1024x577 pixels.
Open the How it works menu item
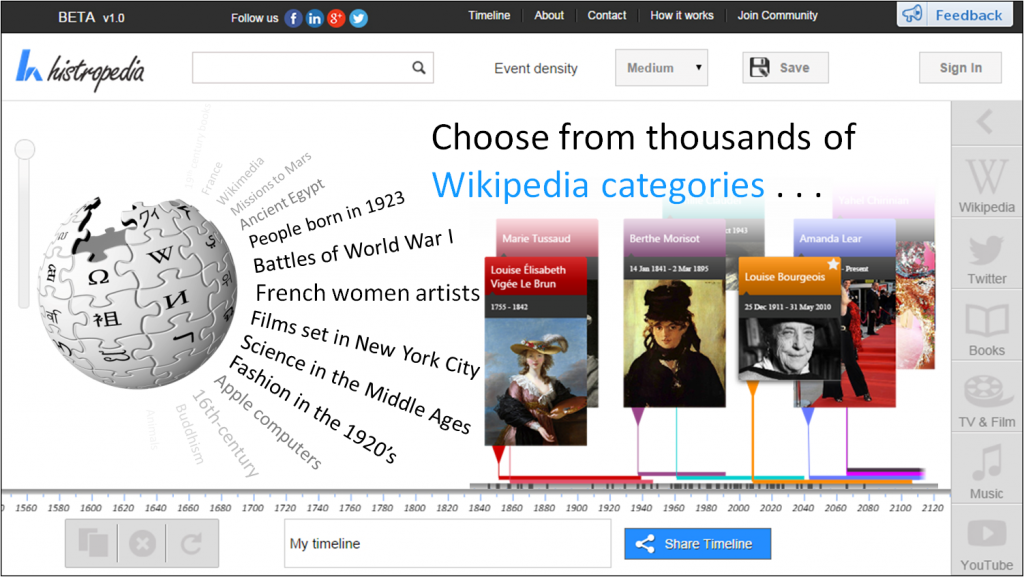[682, 15]
